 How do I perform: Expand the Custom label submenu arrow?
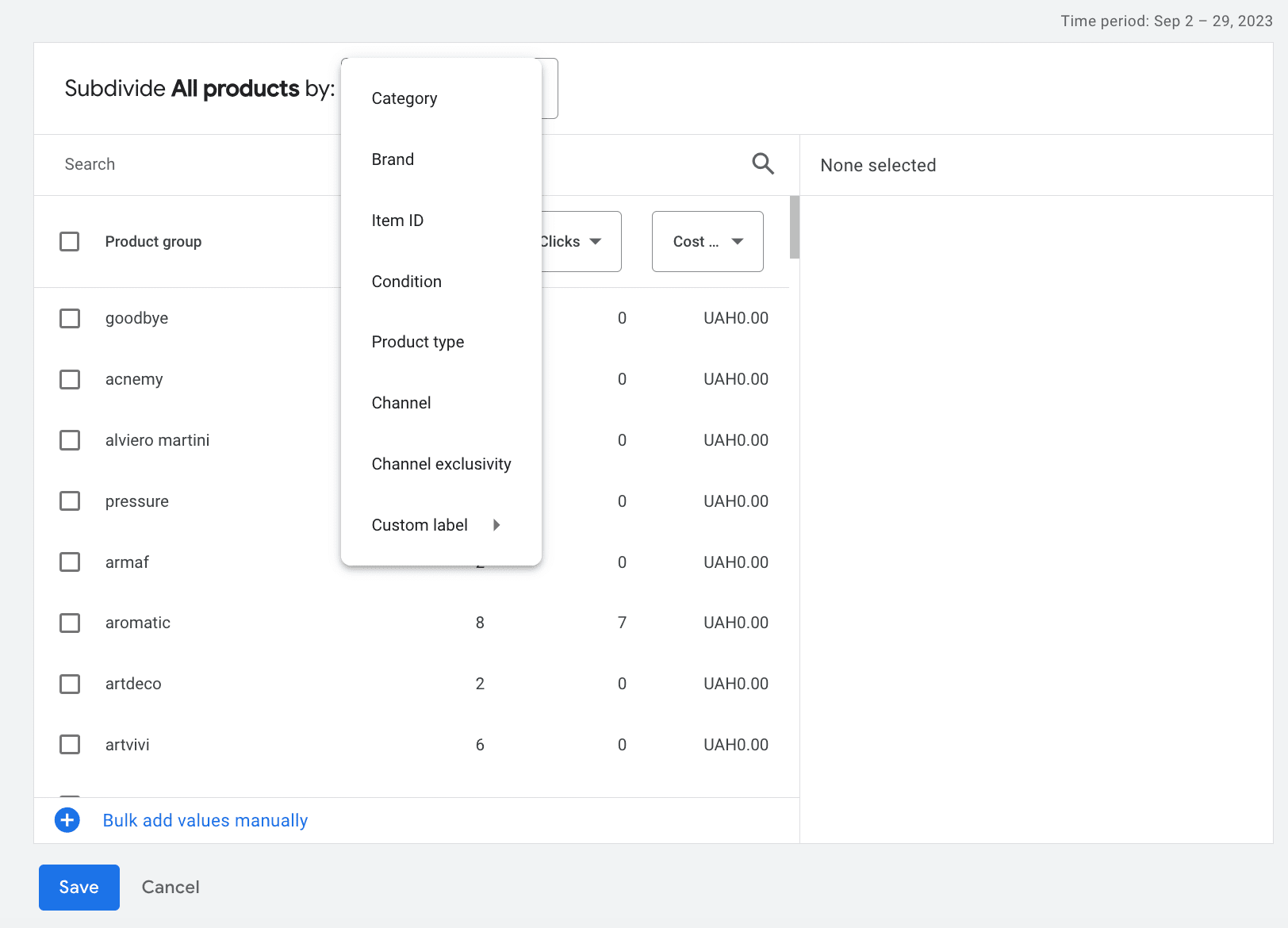coord(496,525)
